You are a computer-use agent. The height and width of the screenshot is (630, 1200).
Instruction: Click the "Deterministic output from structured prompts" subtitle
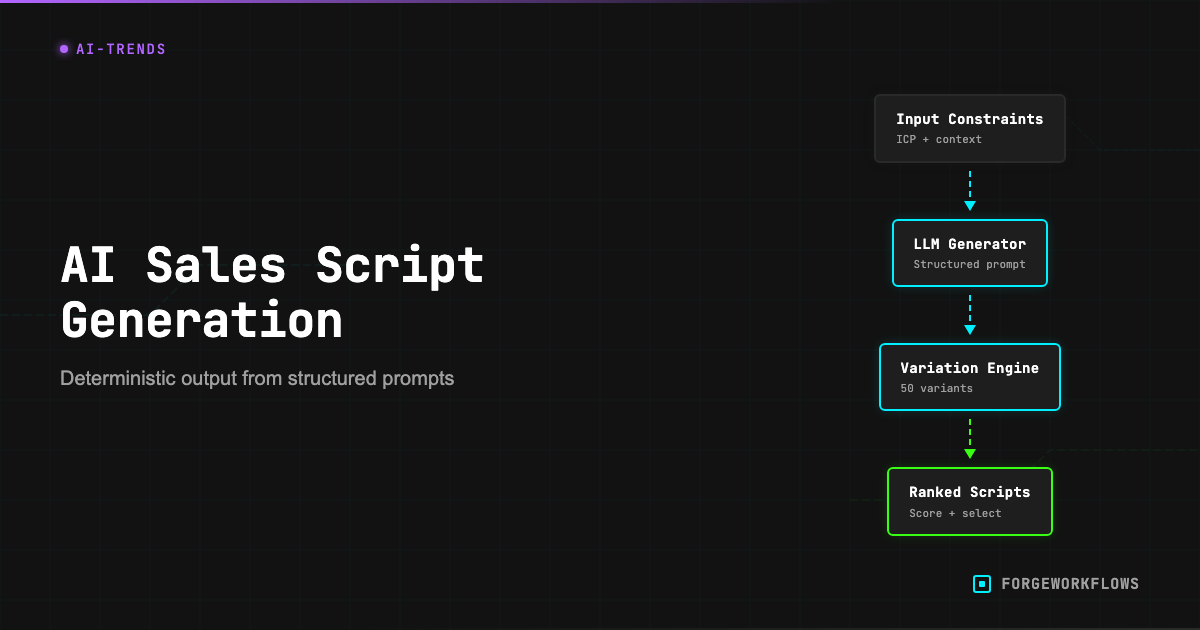pyautogui.click(x=257, y=379)
